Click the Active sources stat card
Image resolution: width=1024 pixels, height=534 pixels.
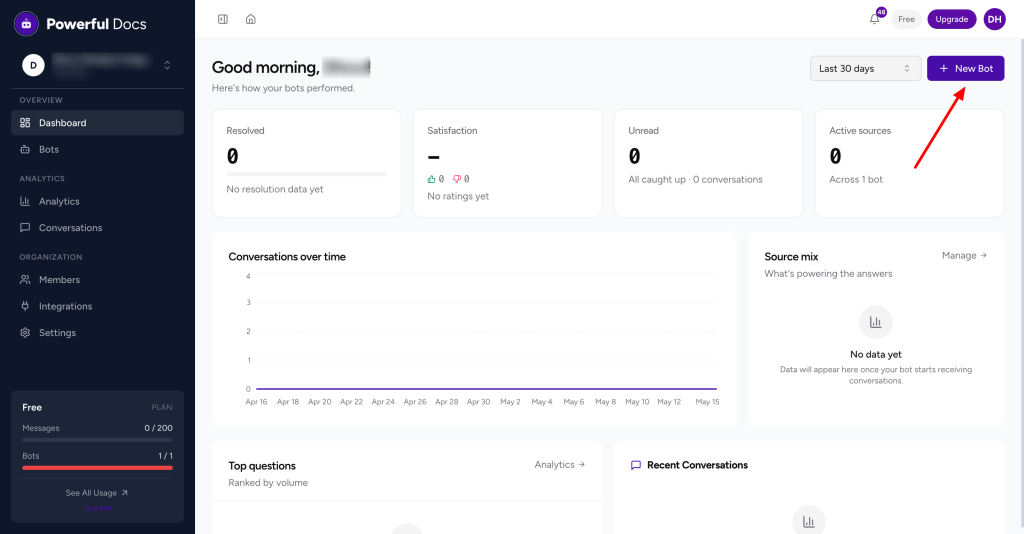(x=909, y=163)
